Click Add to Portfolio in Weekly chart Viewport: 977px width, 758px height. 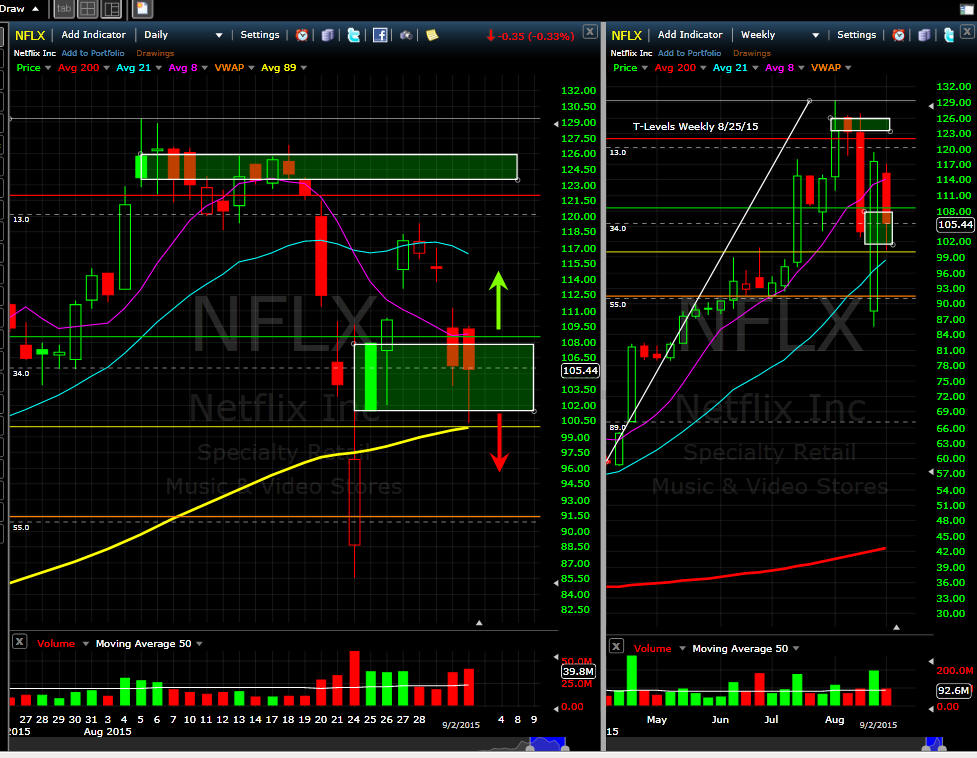689,53
